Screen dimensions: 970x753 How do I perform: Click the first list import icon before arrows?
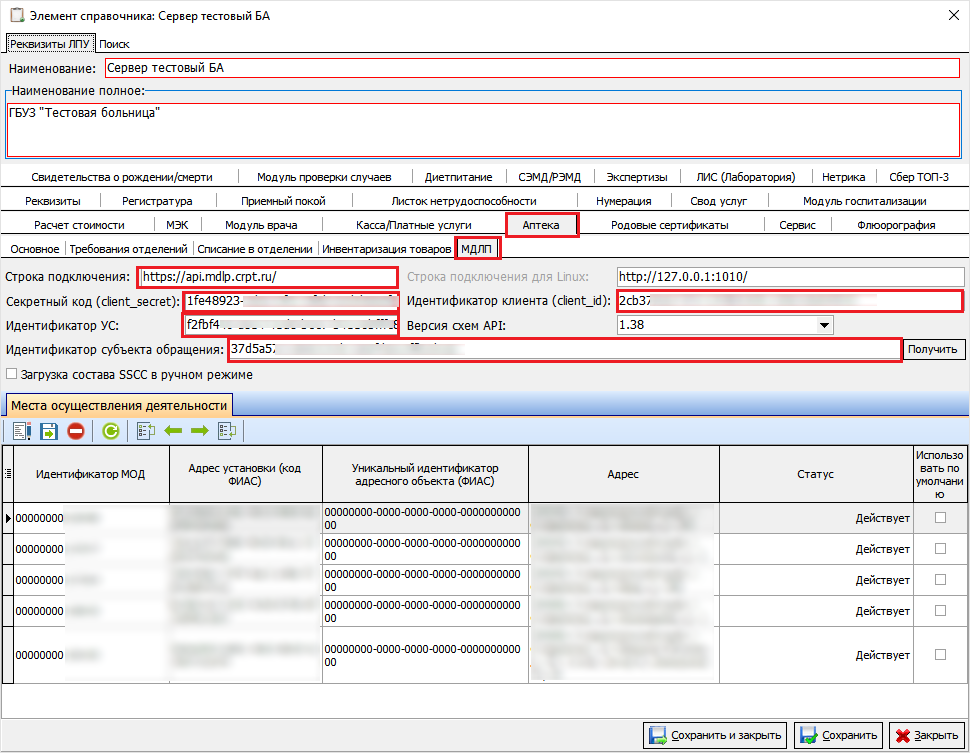[x=146, y=431]
